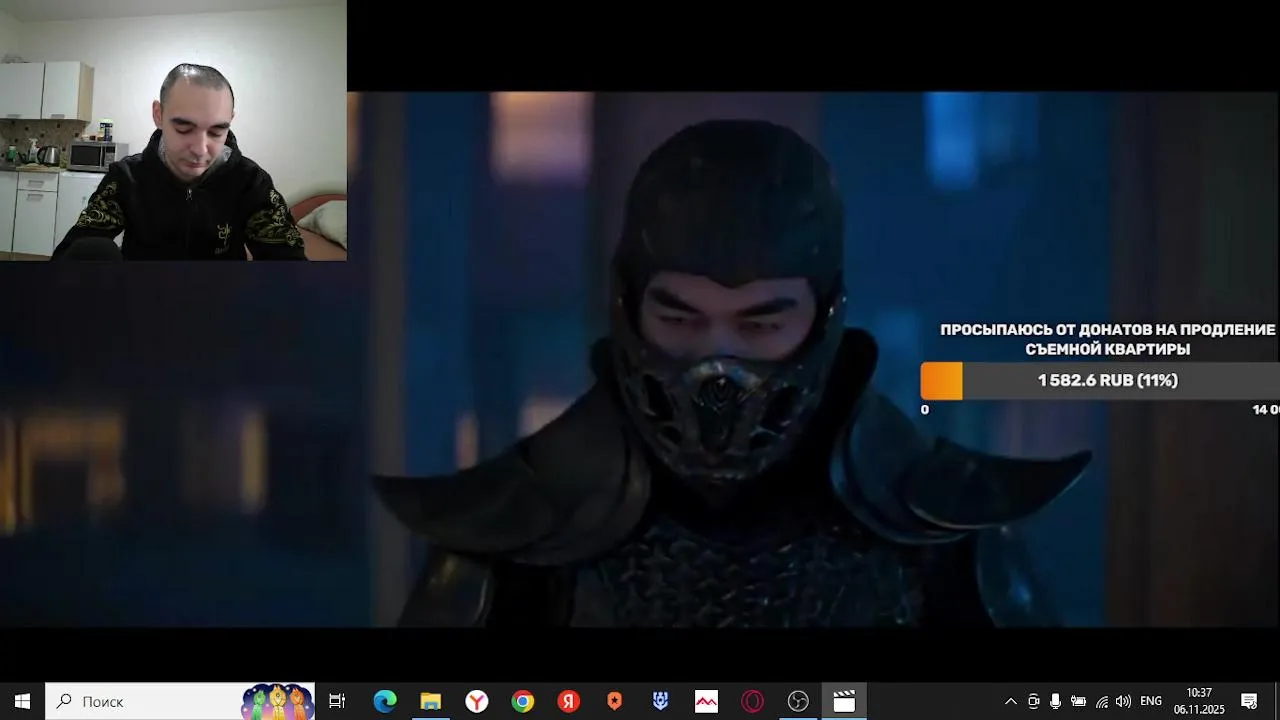Select the active clapperboard video player icon
Screen dimensions: 1280x720
click(x=844, y=701)
